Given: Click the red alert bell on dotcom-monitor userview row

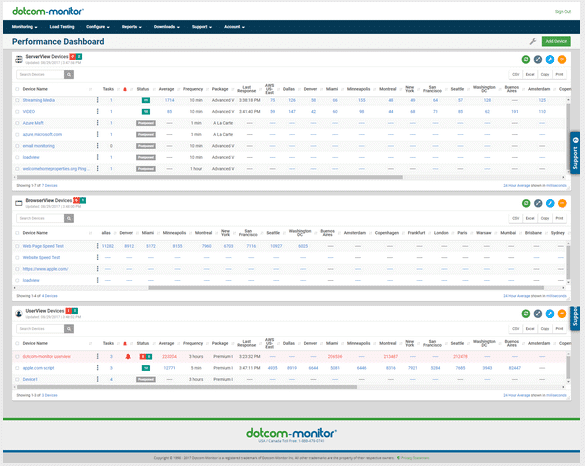Looking at the screenshot, I should (128, 357).
